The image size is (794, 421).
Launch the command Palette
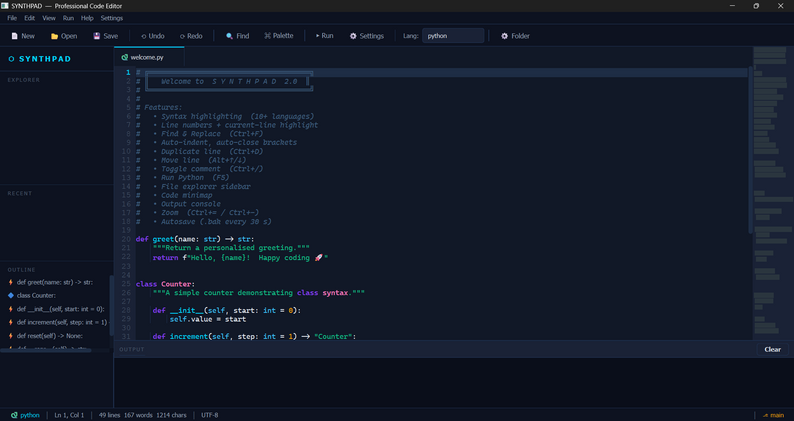(279, 36)
